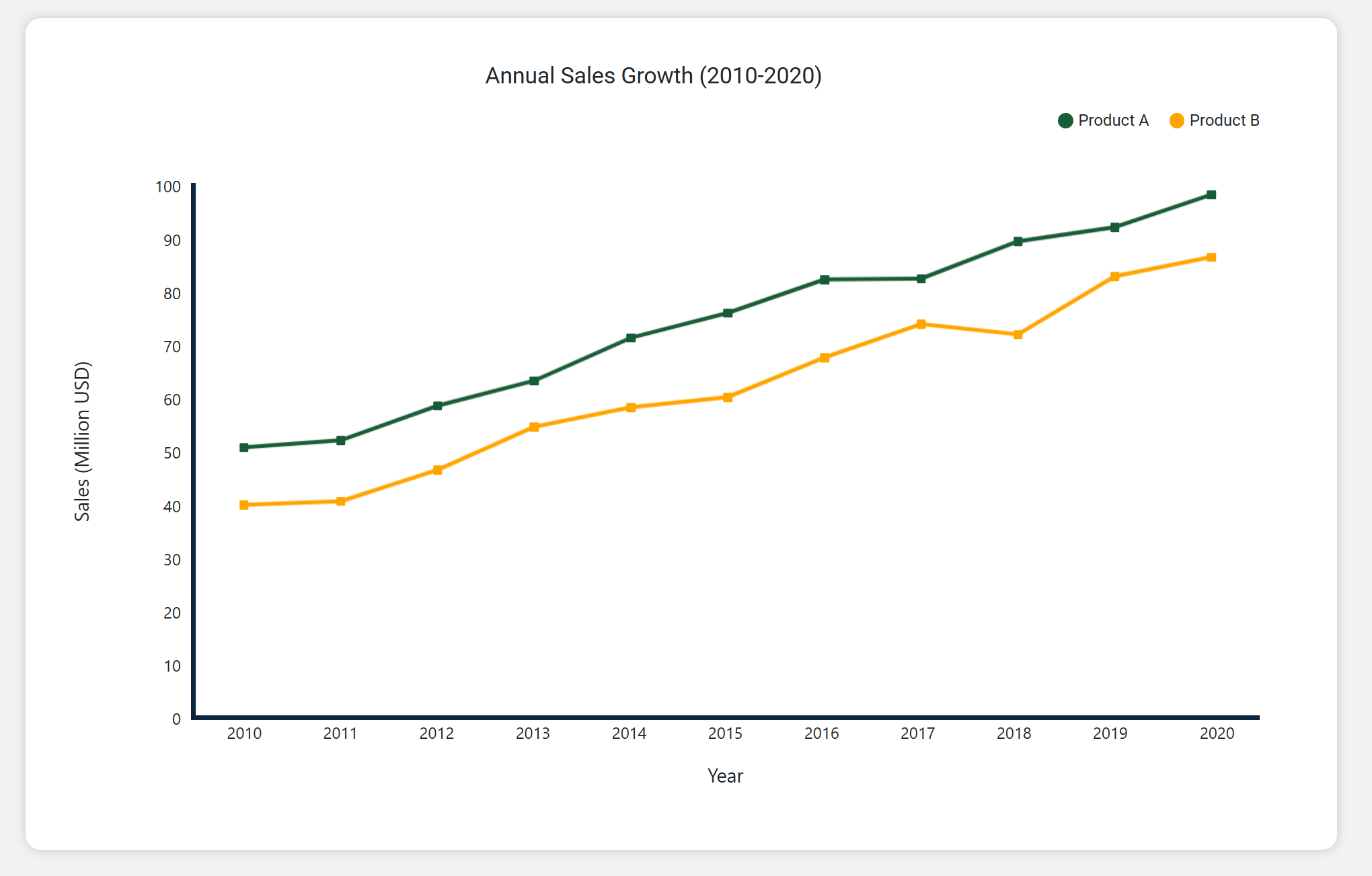This screenshot has width=1372, height=876.
Task: Click Product B's 2017 peak marker
Action: pos(921,324)
